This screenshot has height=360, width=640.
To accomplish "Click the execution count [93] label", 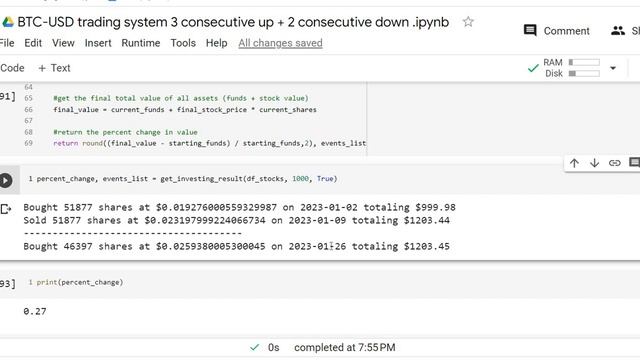I will point(8,283).
